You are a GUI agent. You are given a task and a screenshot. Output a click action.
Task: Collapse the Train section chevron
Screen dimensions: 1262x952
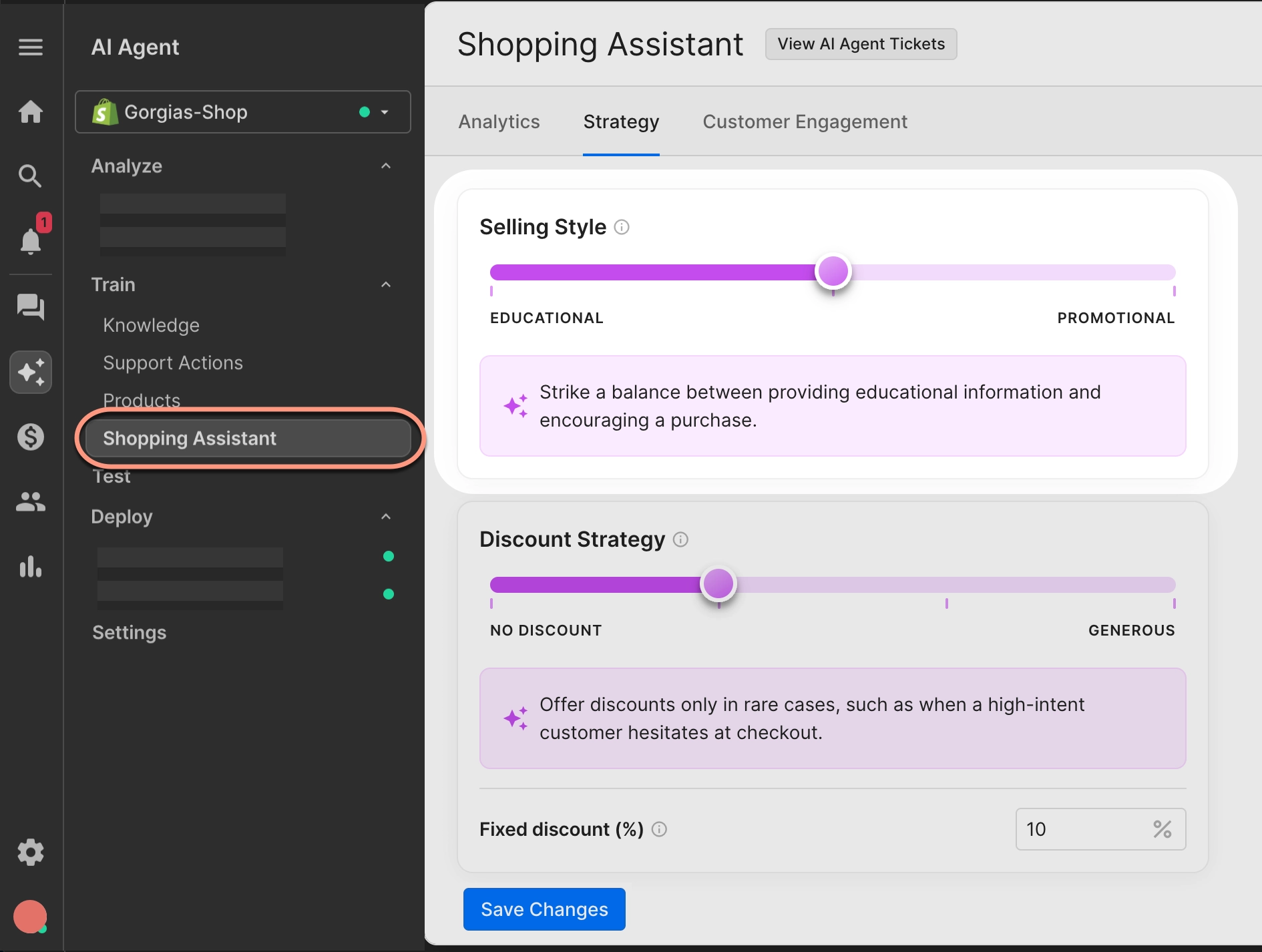(x=386, y=284)
